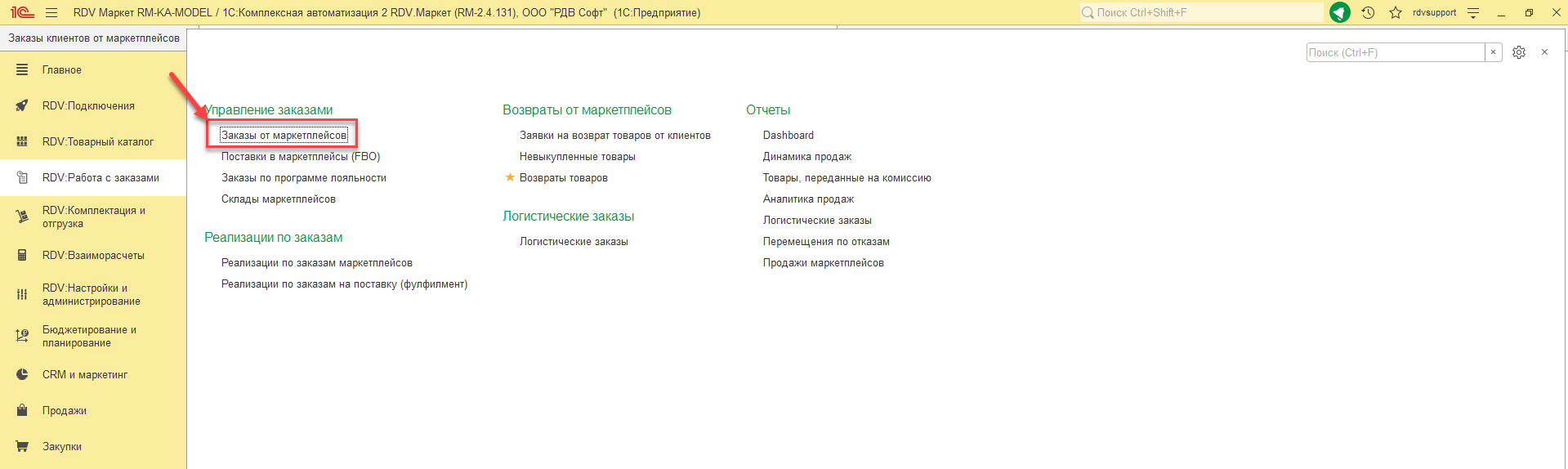Click the Главное section icon

tap(22, 70)
